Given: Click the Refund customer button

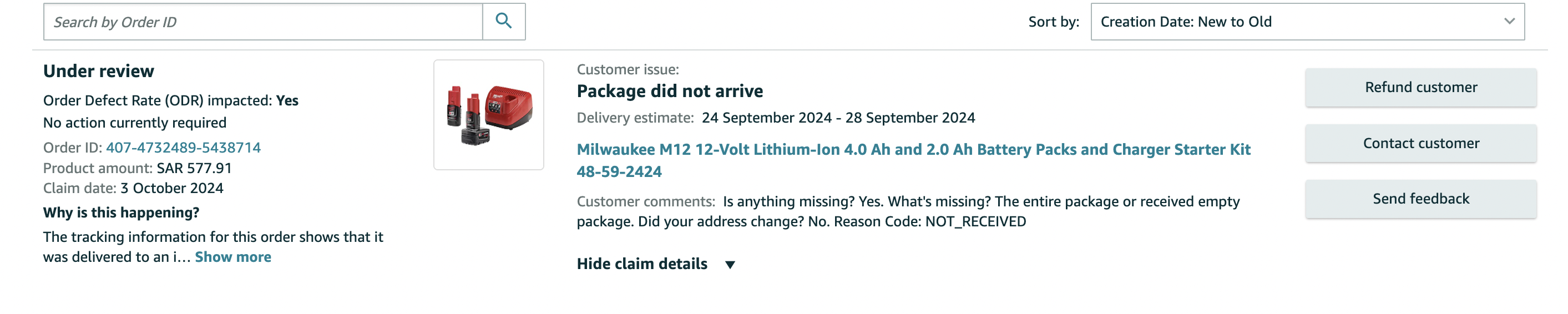Looking at the screenshot, I should pyautogui.click(x=1420, y=87).
